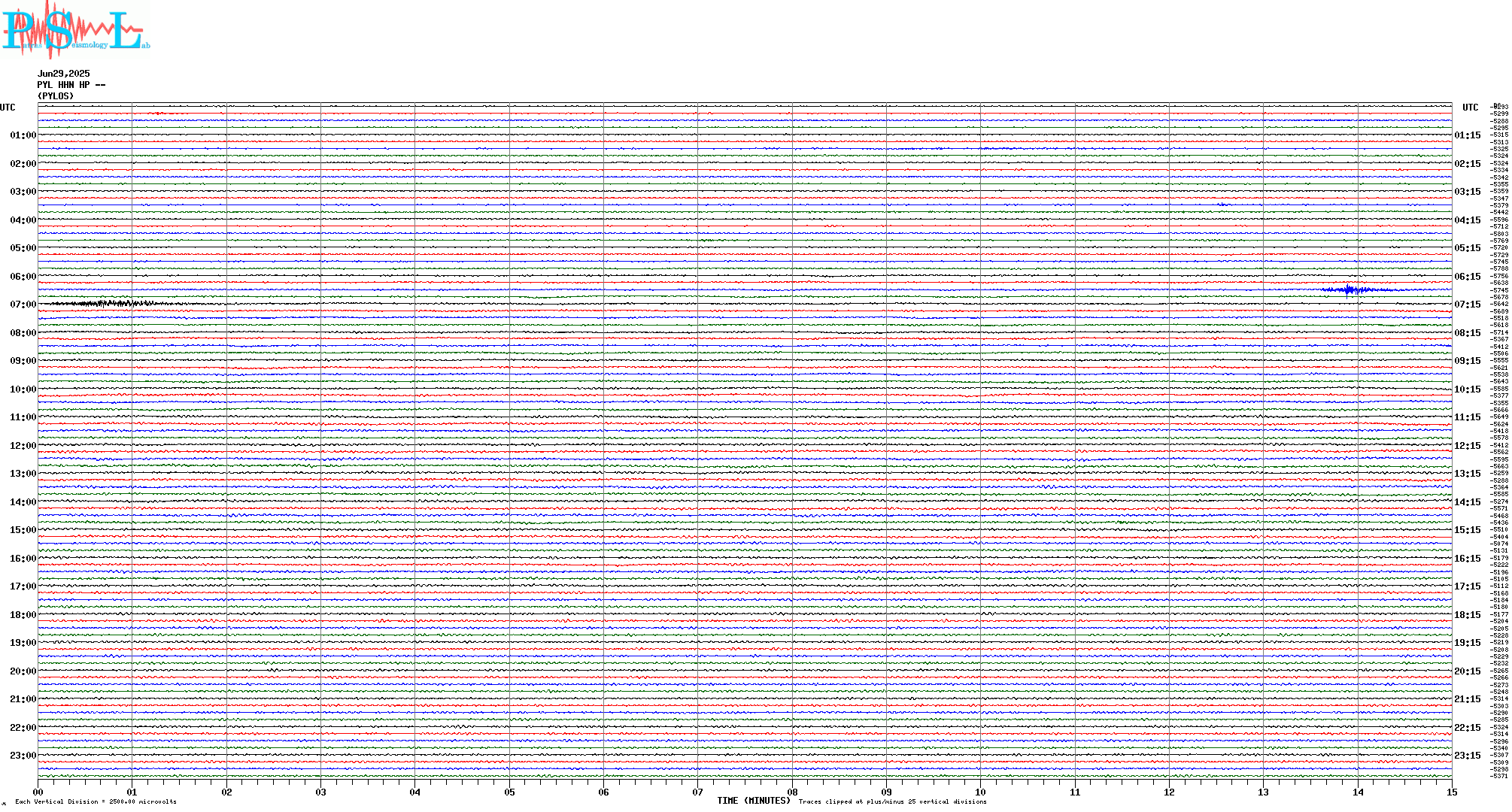Click the date text Jun29,2025
Viewport: 1512px width, 812px height.
[x=64, y=74]
